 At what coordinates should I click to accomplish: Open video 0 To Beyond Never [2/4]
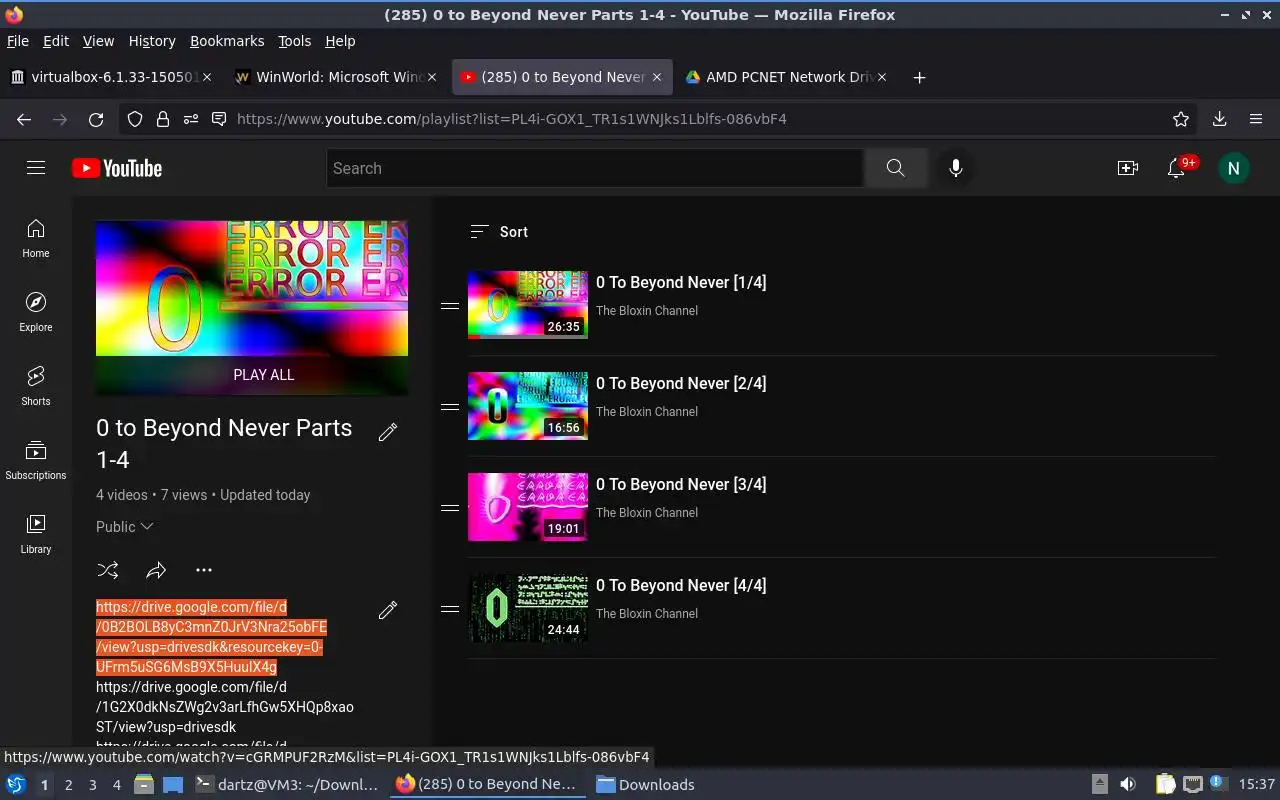tap(681, 384)
